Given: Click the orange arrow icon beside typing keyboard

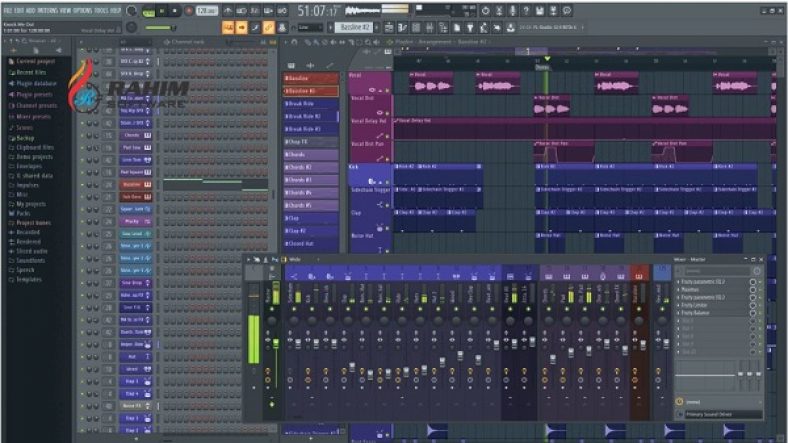Looking at the screenshot, I should tap(242, 28).
